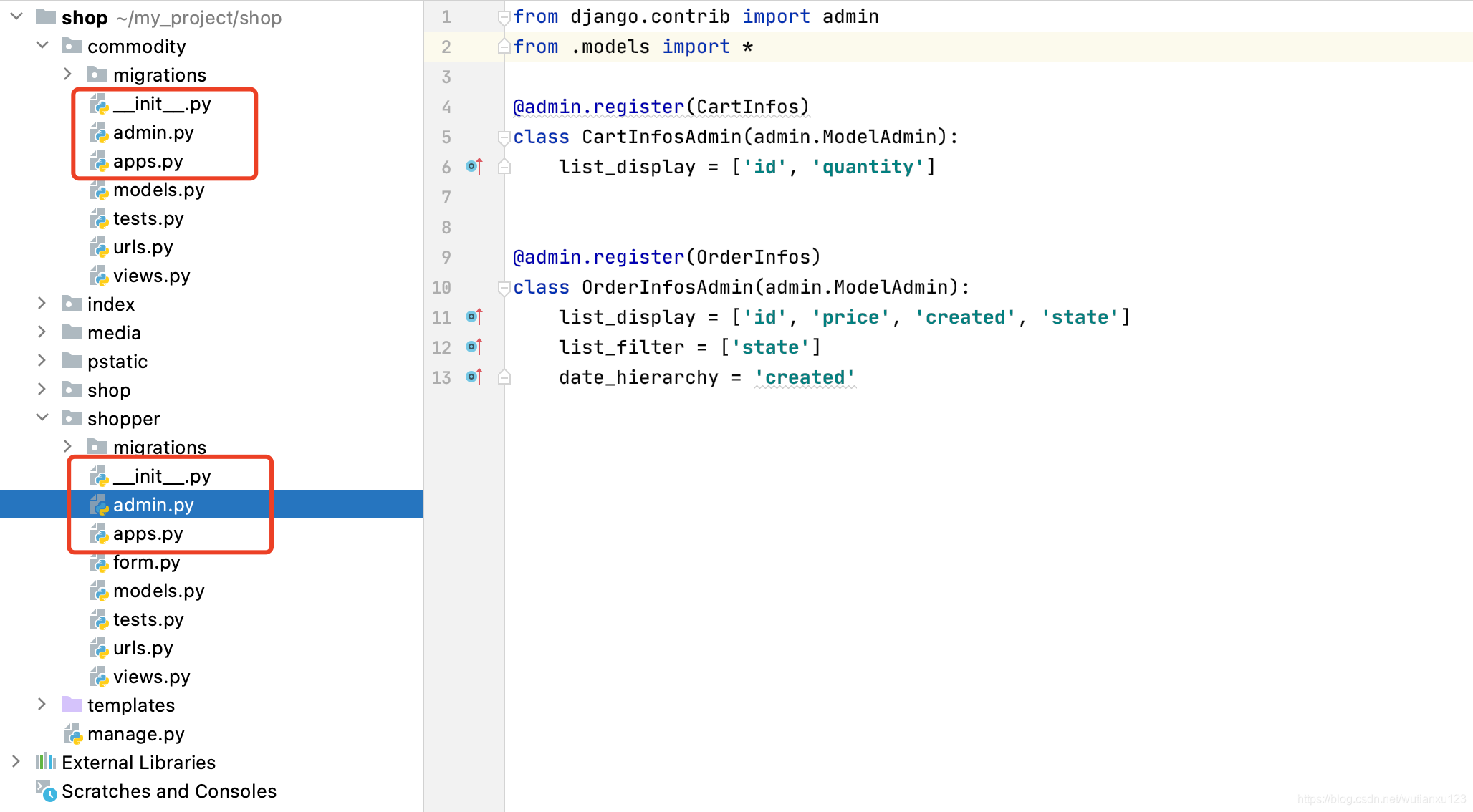Click the commodity migrations folder icon
This screenshot has height=812, width=1473.
pos(97,74)
